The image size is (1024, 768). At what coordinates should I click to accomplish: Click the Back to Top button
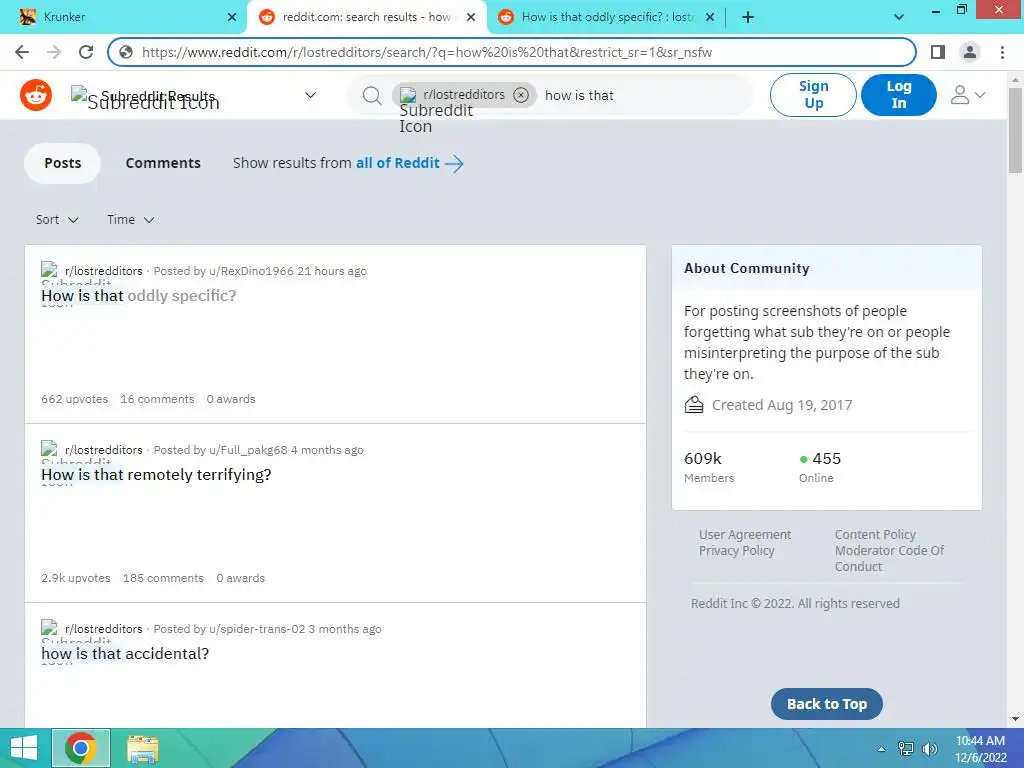pos(827,704)
